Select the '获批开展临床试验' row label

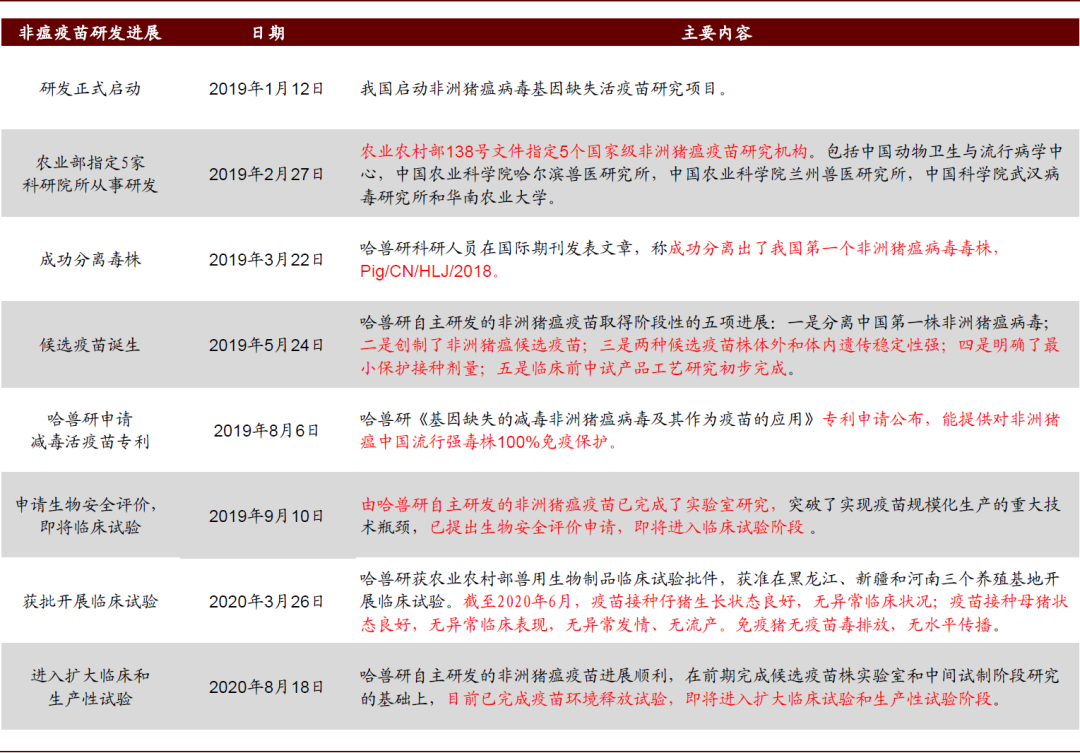click(90, 601)
